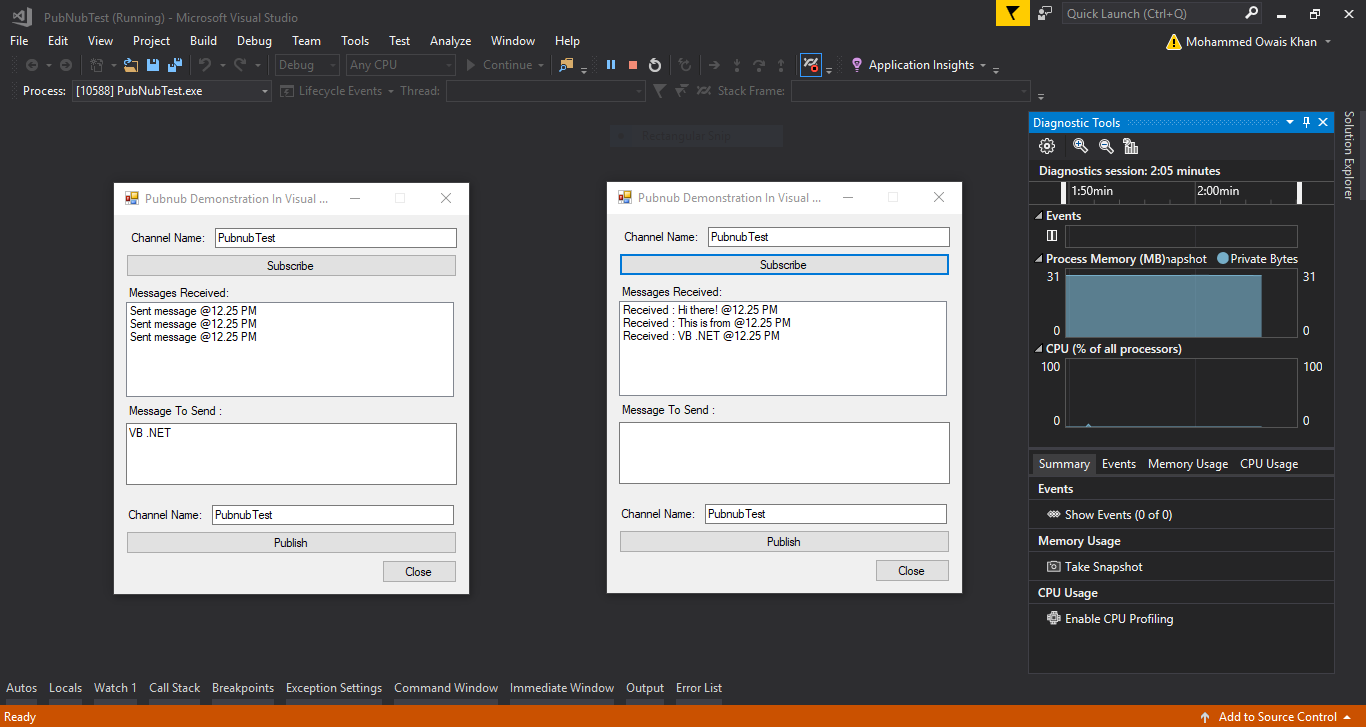Viewport: 1366px width, 727px height.
Task: Click the Open File folder icon
Action: point(130,65)
